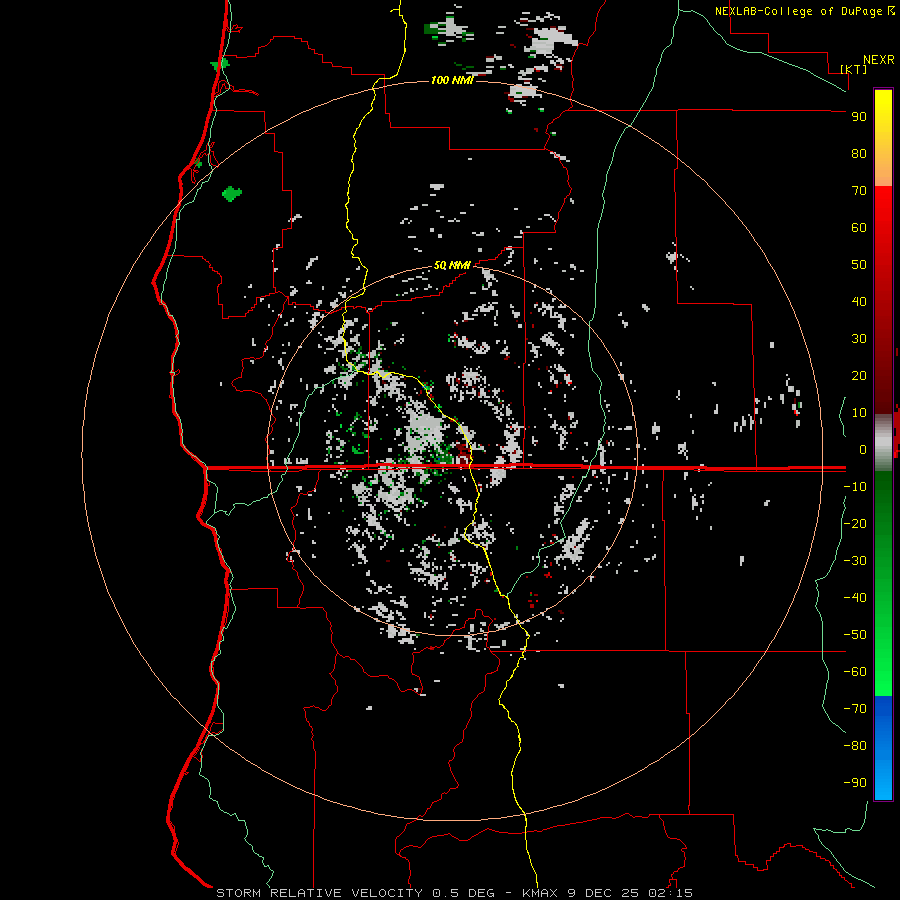Pick the light blue color bar segment near -90

(883, 781)
